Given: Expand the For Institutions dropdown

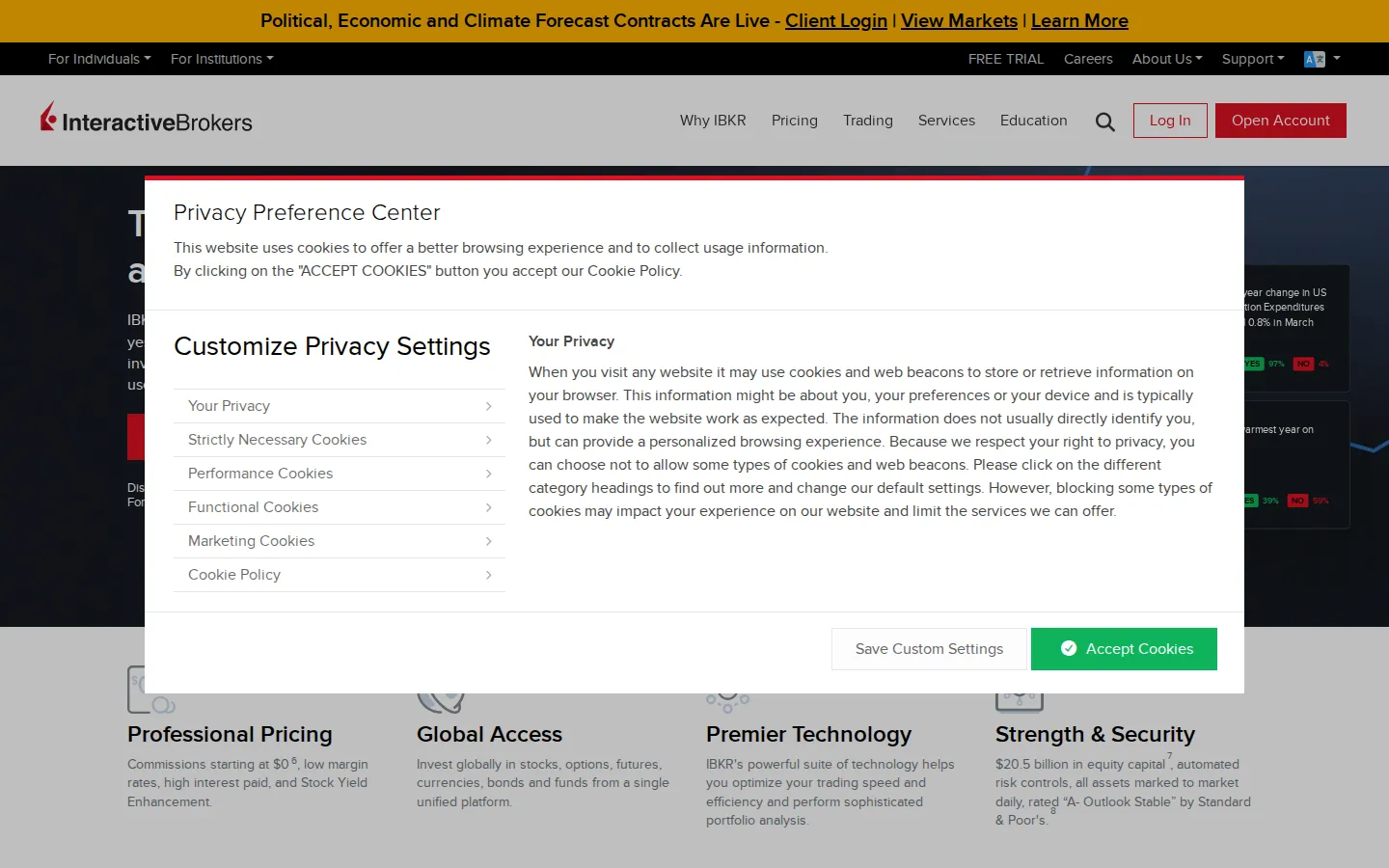Looking at the screenshot, I should [x=222, y=59].
